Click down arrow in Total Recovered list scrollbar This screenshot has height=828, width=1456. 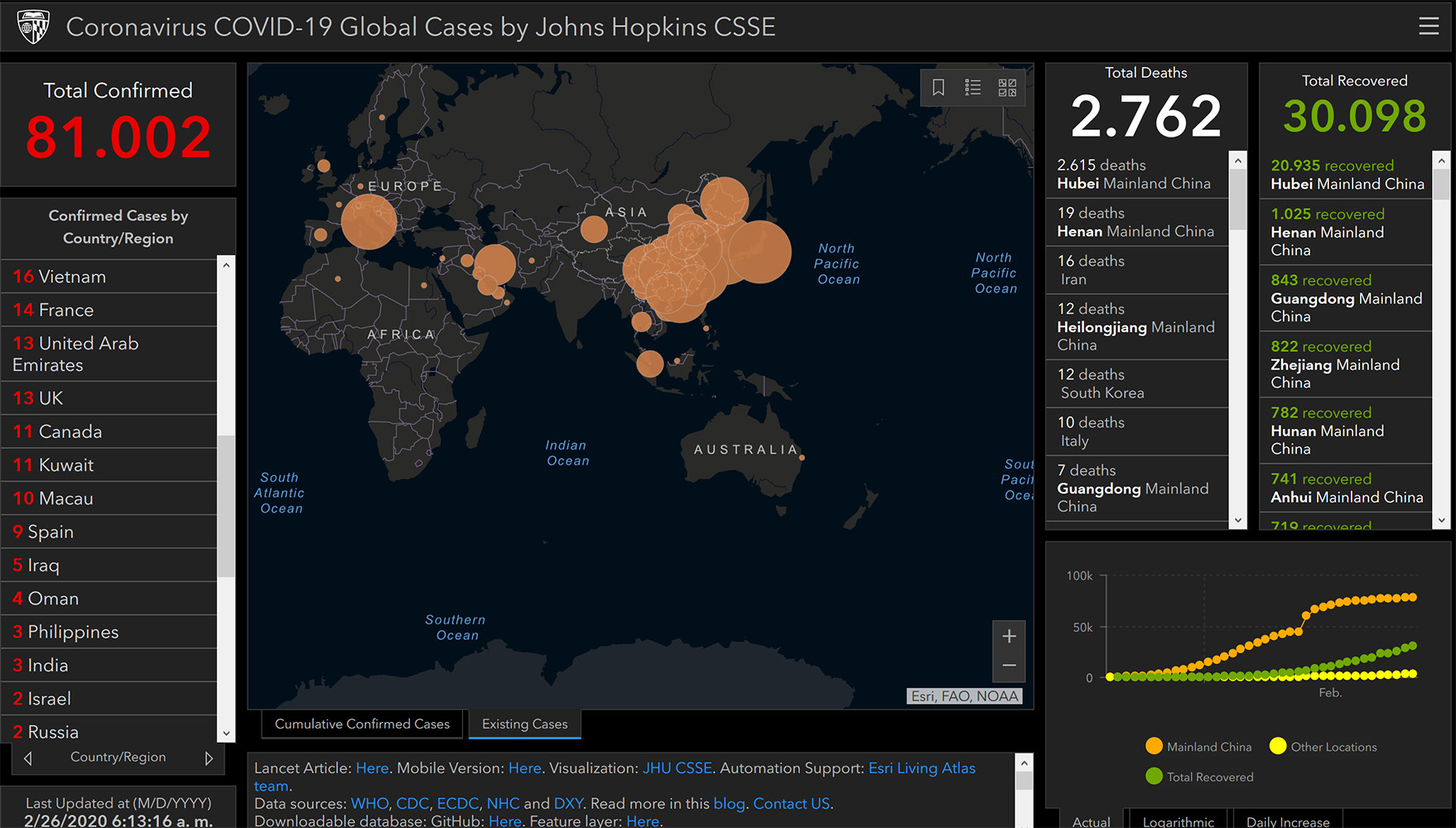pyautogui.click(x=1442, y=521)
